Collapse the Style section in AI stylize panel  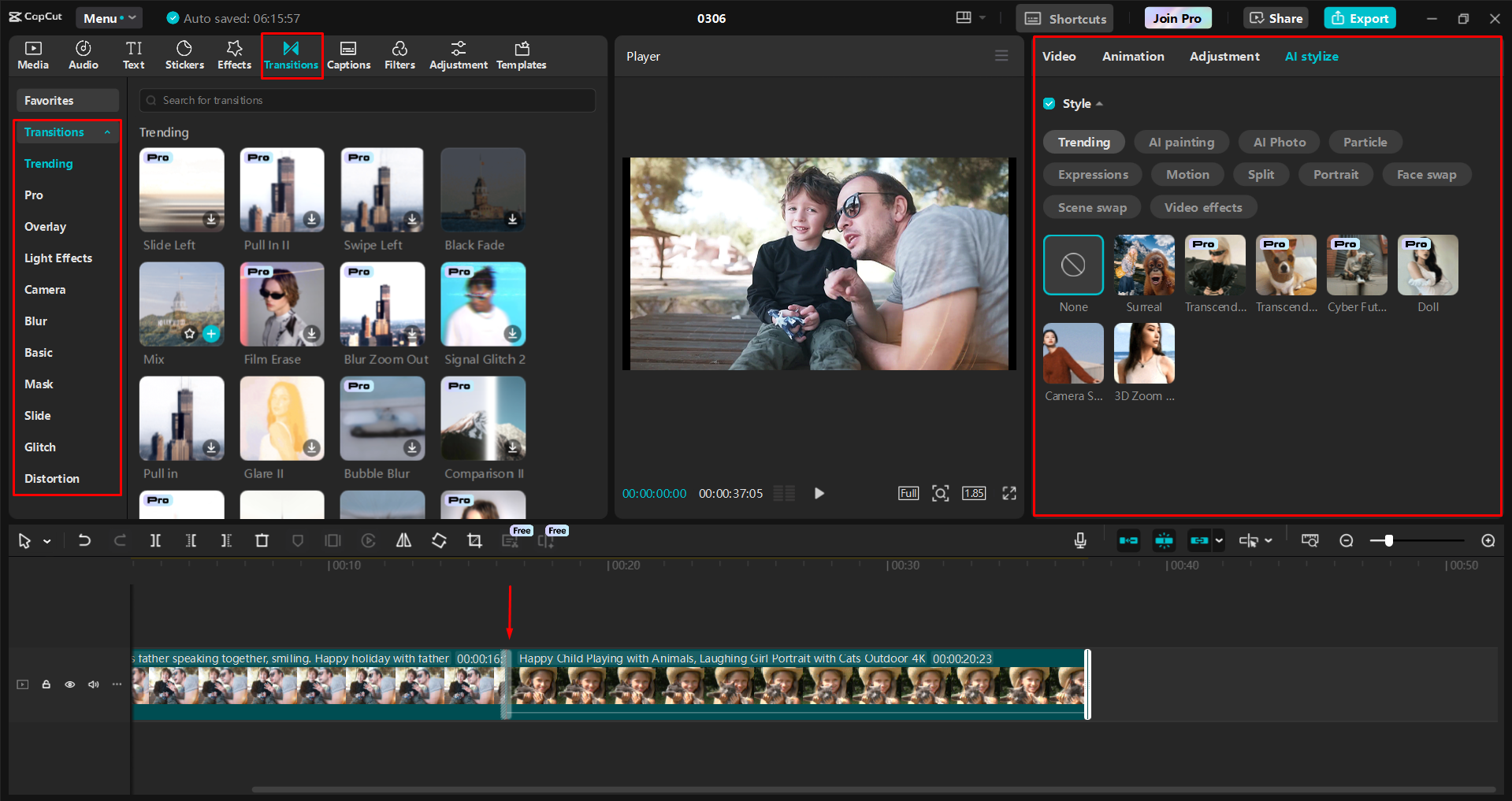[1101, 103]
